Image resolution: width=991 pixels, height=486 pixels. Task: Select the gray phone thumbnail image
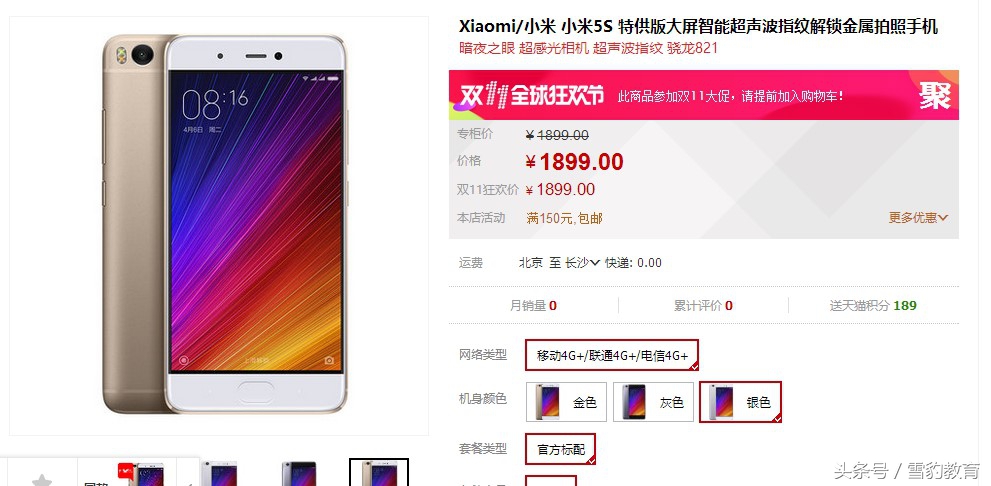coord(299,473)
